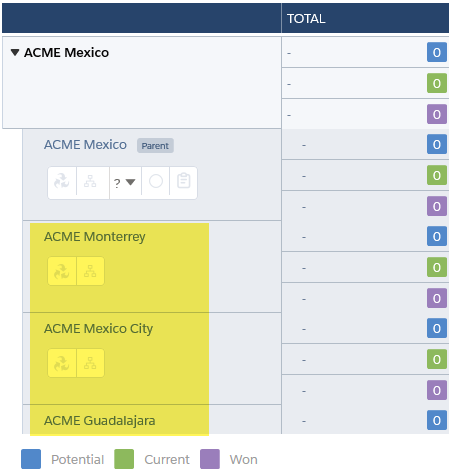449x476 pixels.
Task: Open the ACME Guadalajara account link
Action: point(100,421)
